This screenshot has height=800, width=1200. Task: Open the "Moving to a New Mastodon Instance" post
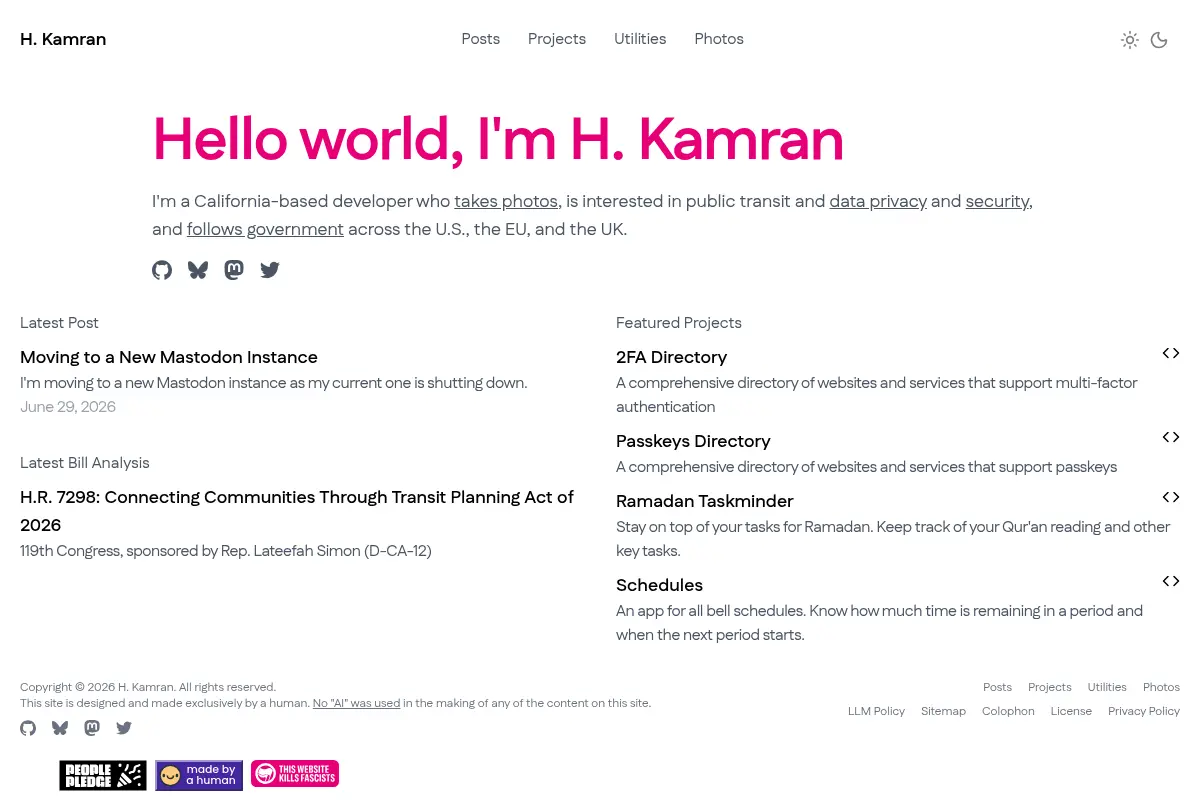point(169,357)
